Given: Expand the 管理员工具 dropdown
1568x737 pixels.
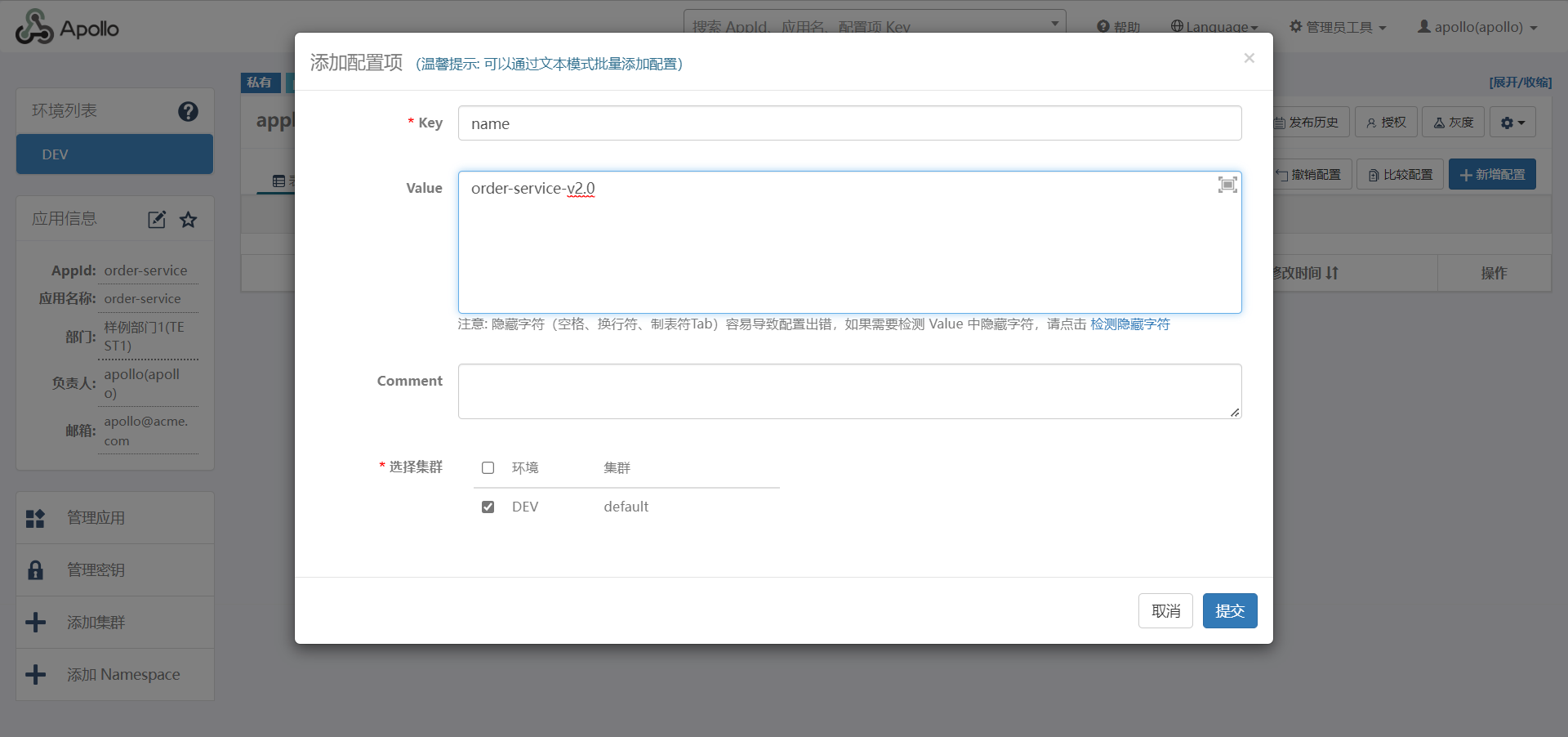Looking at the screenshot, I should (1338, 27).
